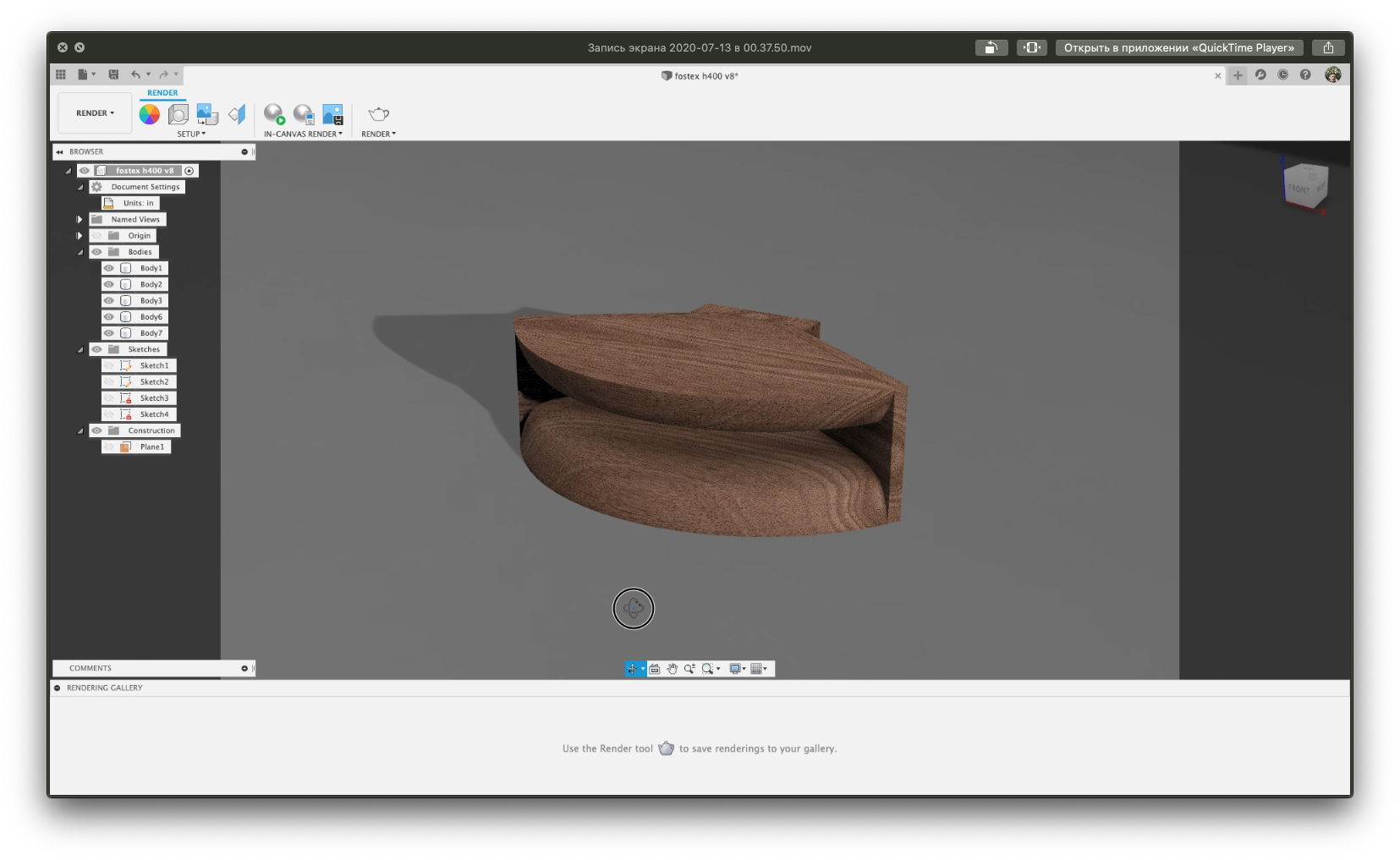Click the Open in QuickTime Player button
The image size is (1400, 860).
tap(1178, 48)
